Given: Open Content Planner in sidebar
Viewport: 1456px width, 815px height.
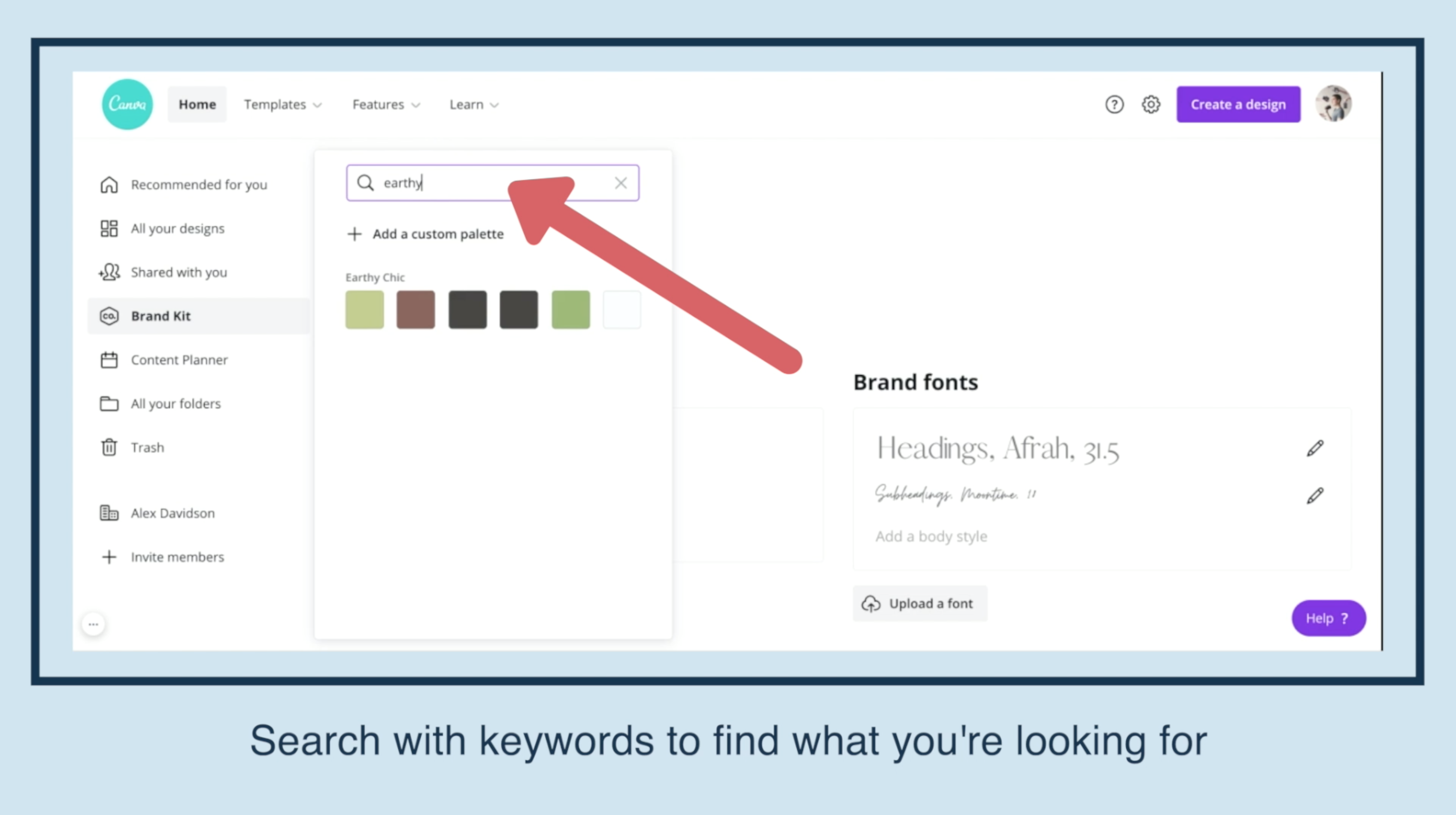Looking at the screenshot, I should 178,360.
